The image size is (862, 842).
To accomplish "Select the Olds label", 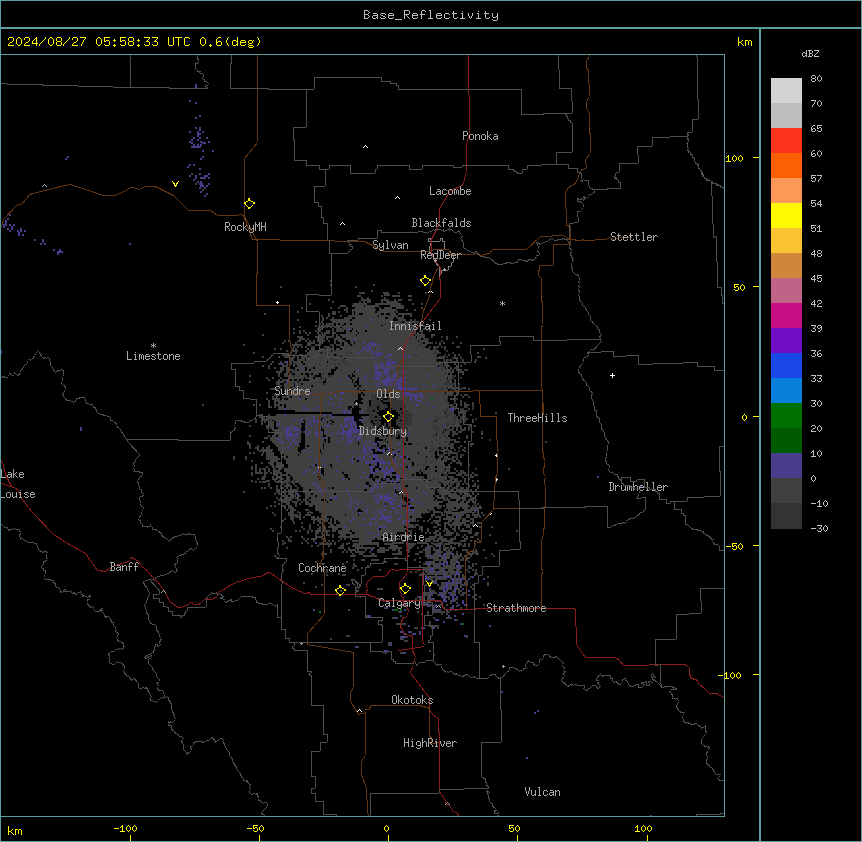I will (388, 394).
